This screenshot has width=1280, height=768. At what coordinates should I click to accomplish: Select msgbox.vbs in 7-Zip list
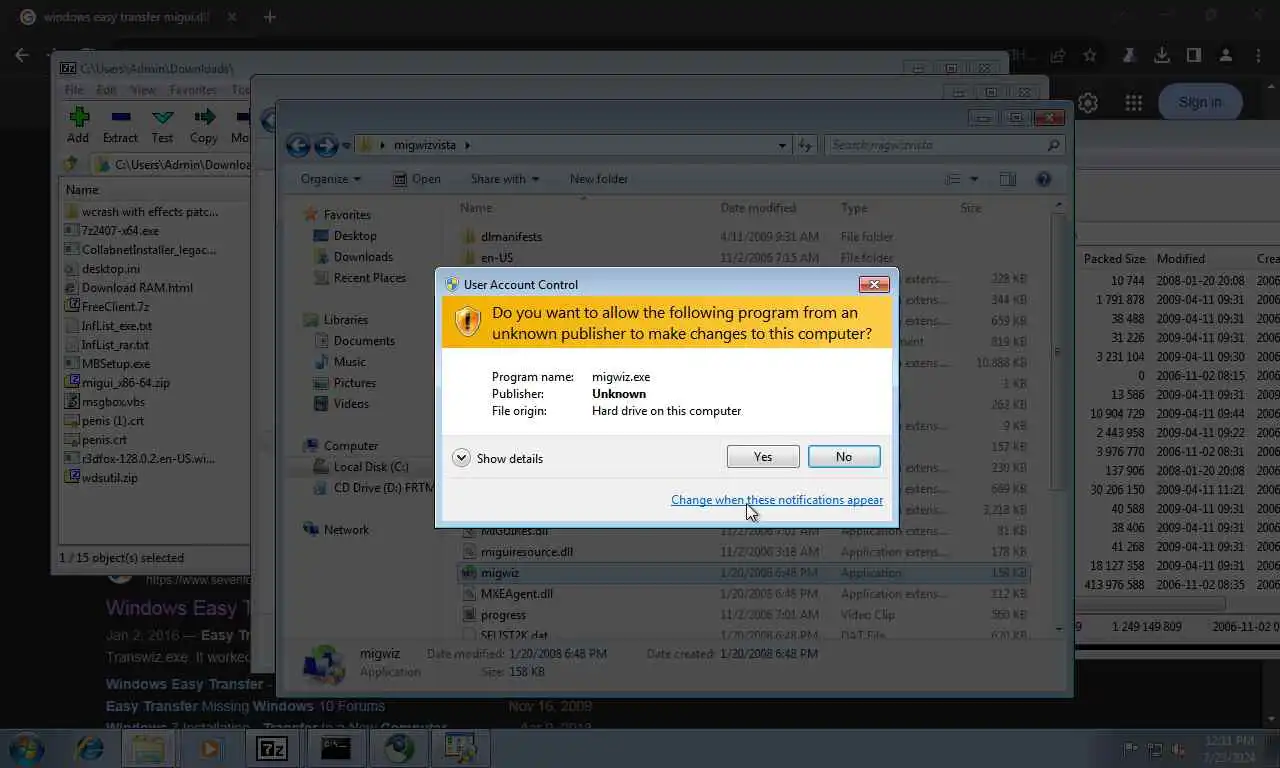113,402
